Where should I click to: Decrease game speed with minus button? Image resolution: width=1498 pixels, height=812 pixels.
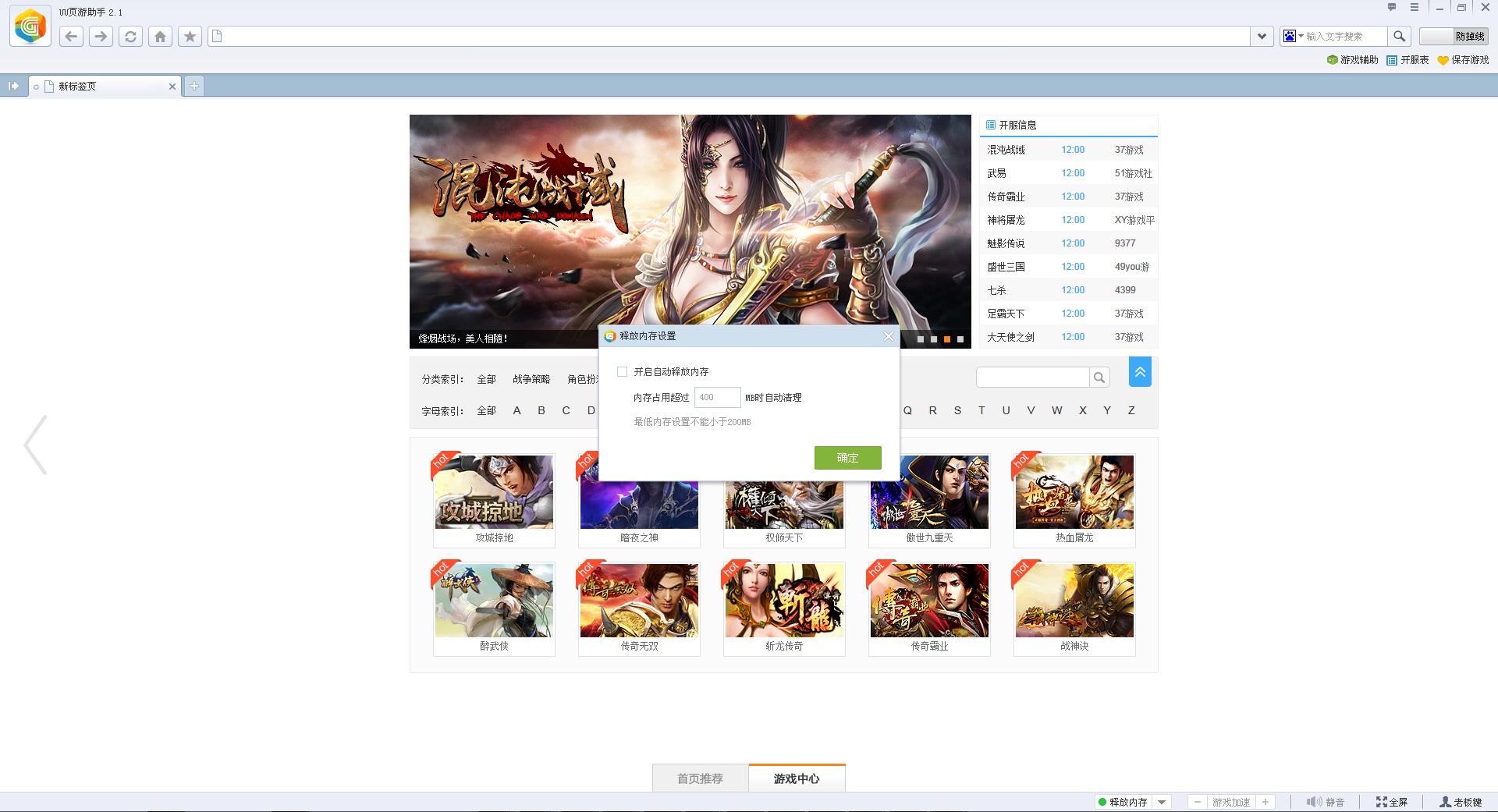pyautogui.click(x=1198, y=802)
